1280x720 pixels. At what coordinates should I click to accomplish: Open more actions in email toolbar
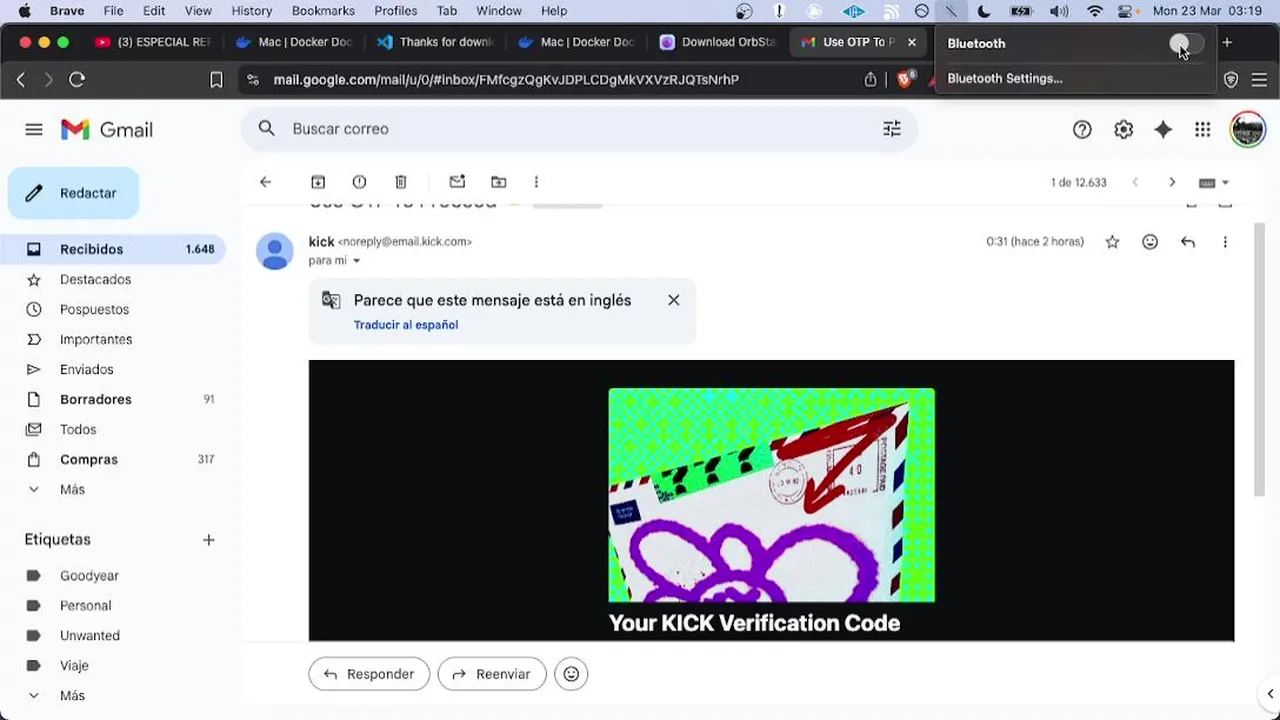click(536, 182)
